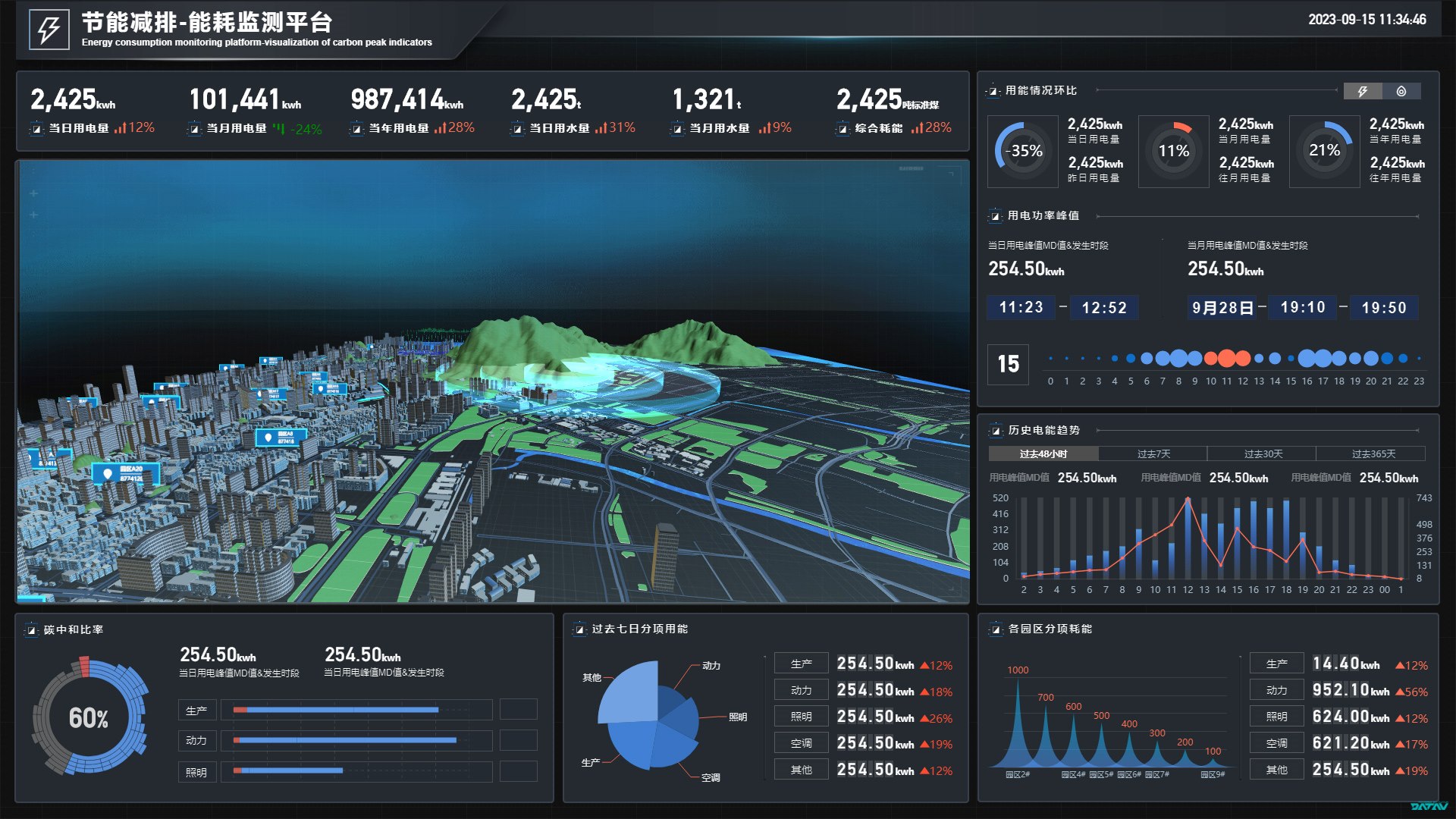The image size is (1456, 819).
Task: Click panel icon beside 碳中和比率 title
Action: coord(32,630)
